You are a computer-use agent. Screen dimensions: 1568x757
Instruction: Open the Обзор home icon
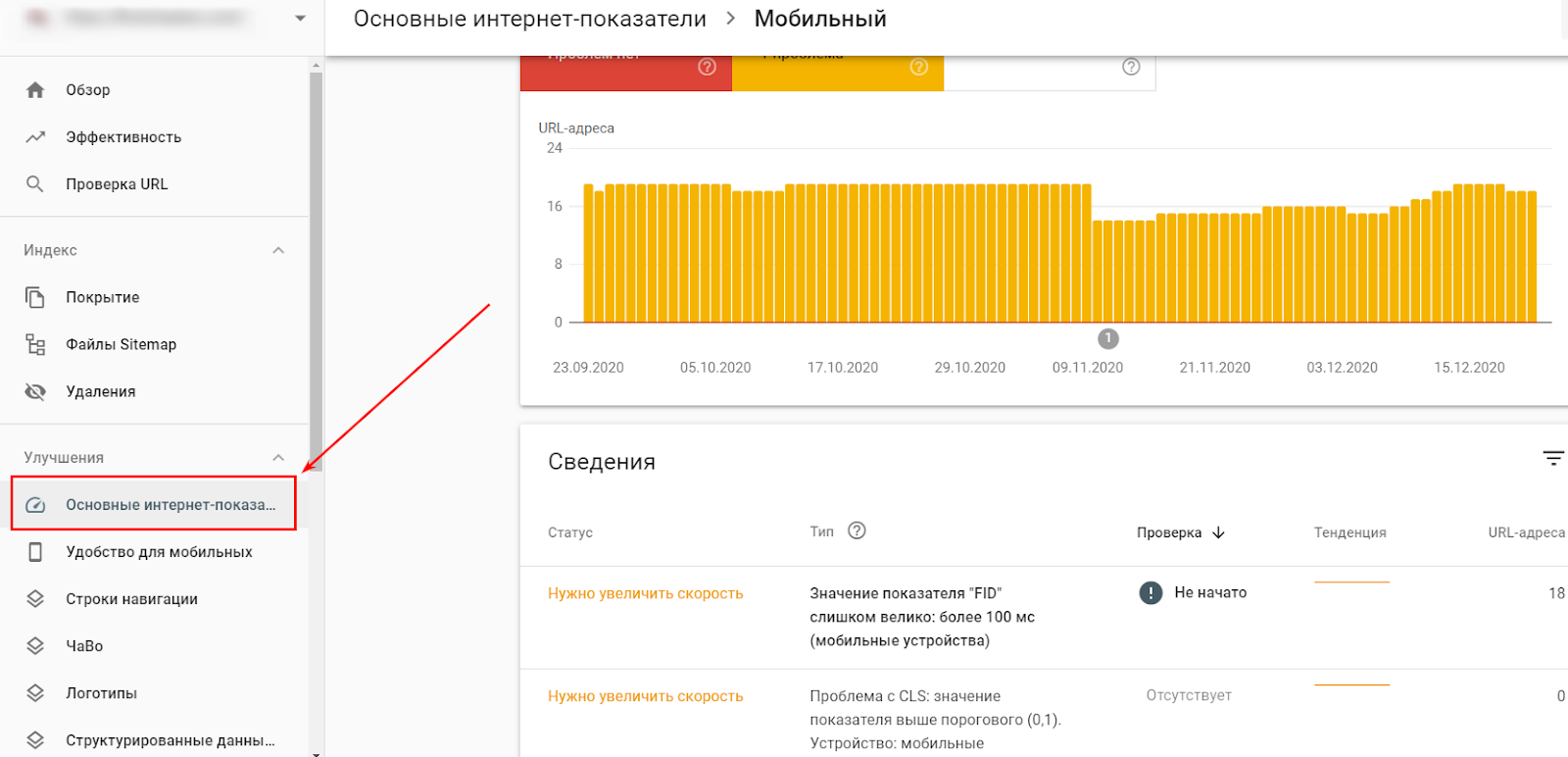pyautogui.click(x=35, y=90)
